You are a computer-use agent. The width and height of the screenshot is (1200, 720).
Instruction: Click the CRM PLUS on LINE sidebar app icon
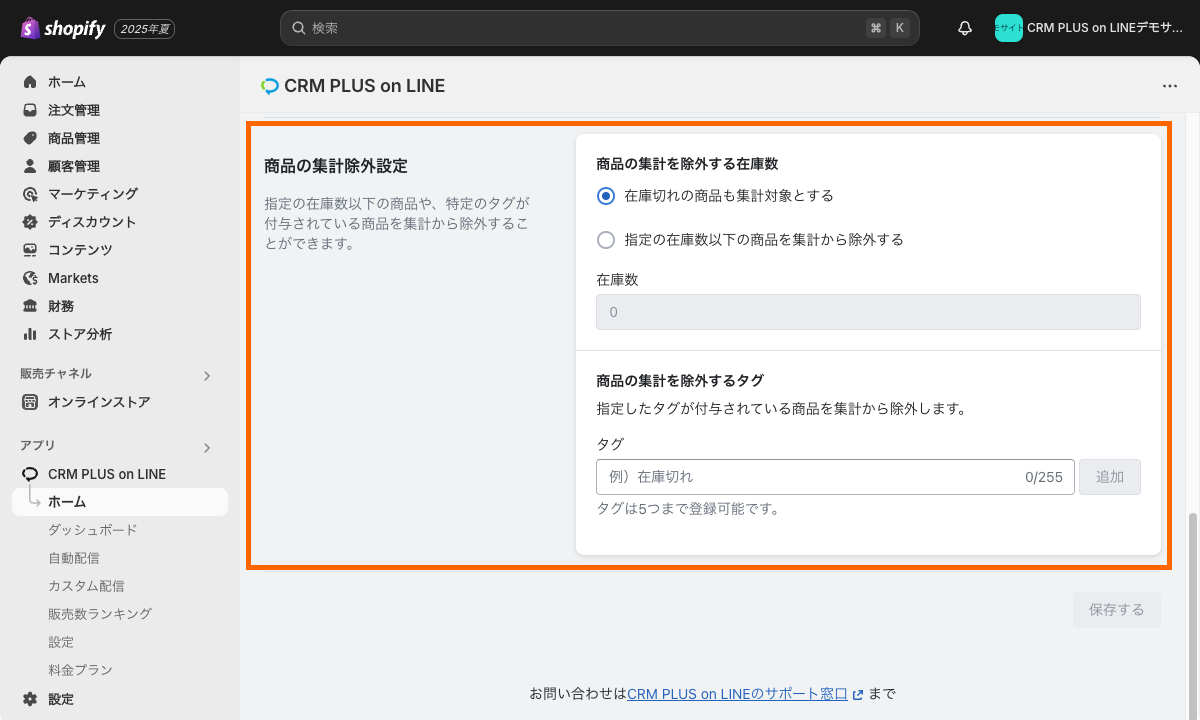(x=30, y=474)
